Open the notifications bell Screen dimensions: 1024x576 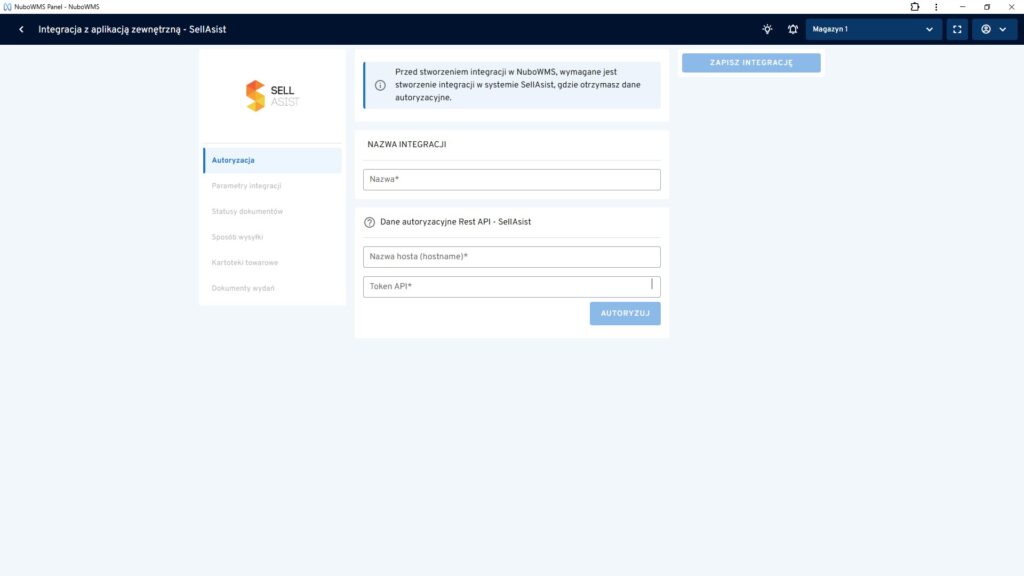(x=792, y=29)
